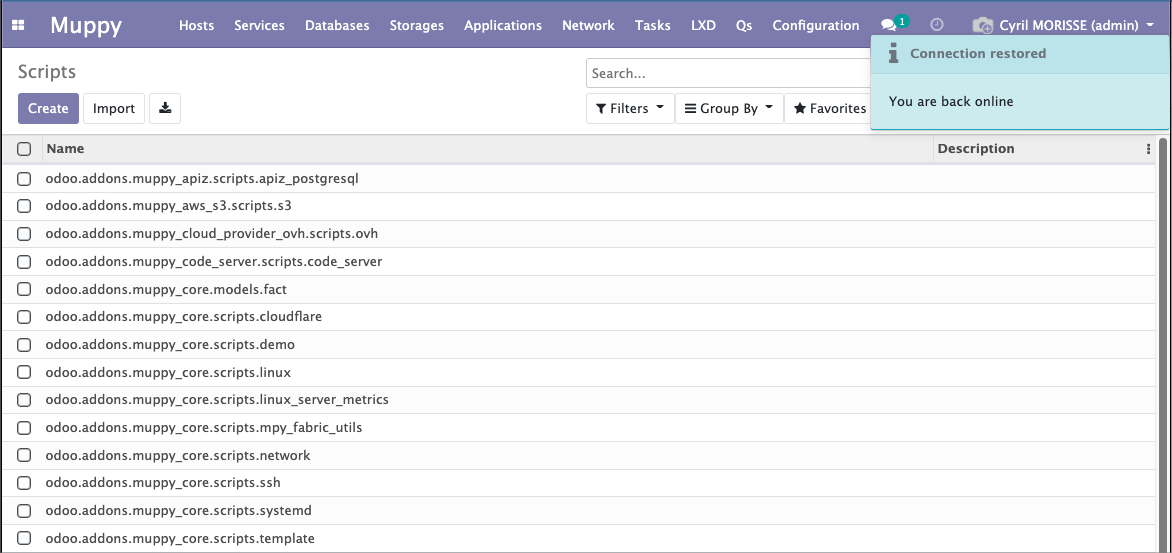Open the conversations chat bubble icon

point(888,25)
